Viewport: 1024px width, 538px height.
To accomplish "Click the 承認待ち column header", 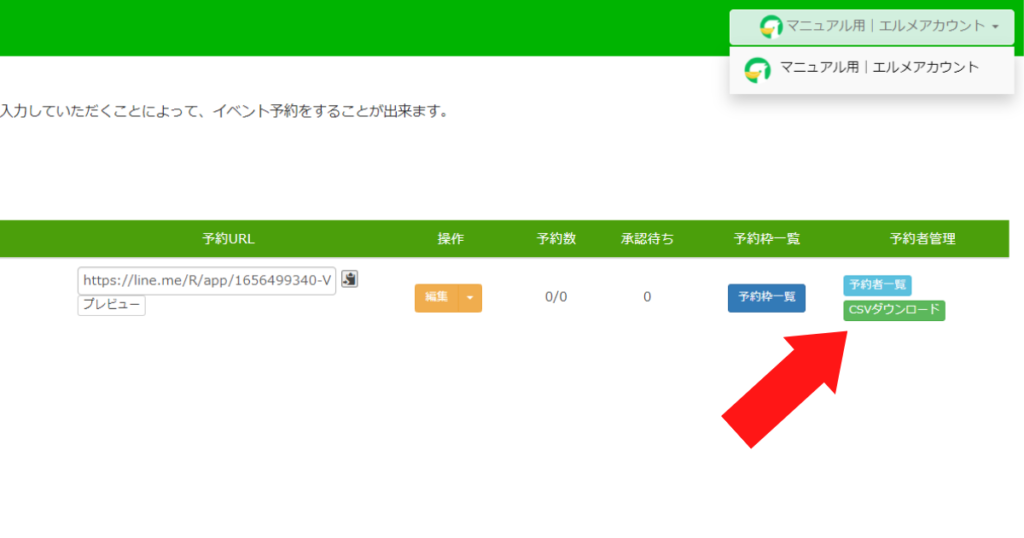I will coord(647,239).
